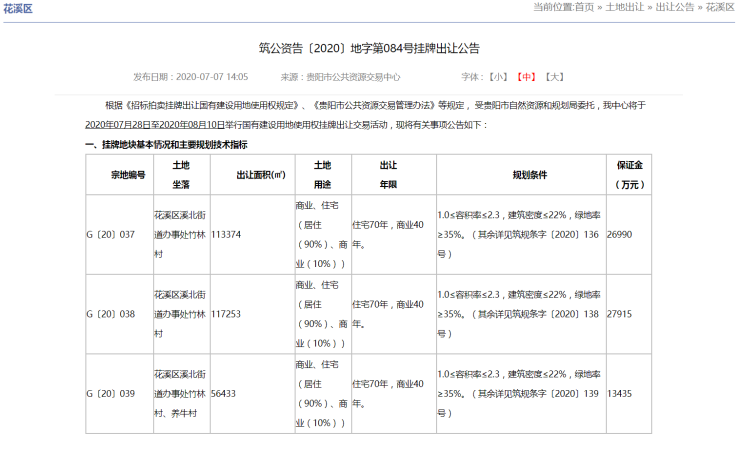The height and width of the screenshot is (452, 740).
Task: Open 出让公告 breadcrumb link
Action: [675, 7]
